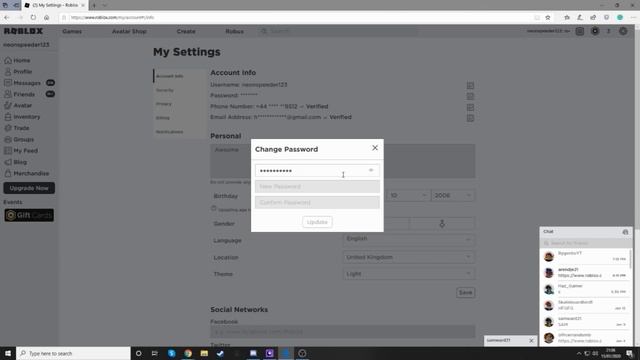This screenshot has height=360, width=640.
Task: Open Create in top navigation
Action: (x=186, y=31)
